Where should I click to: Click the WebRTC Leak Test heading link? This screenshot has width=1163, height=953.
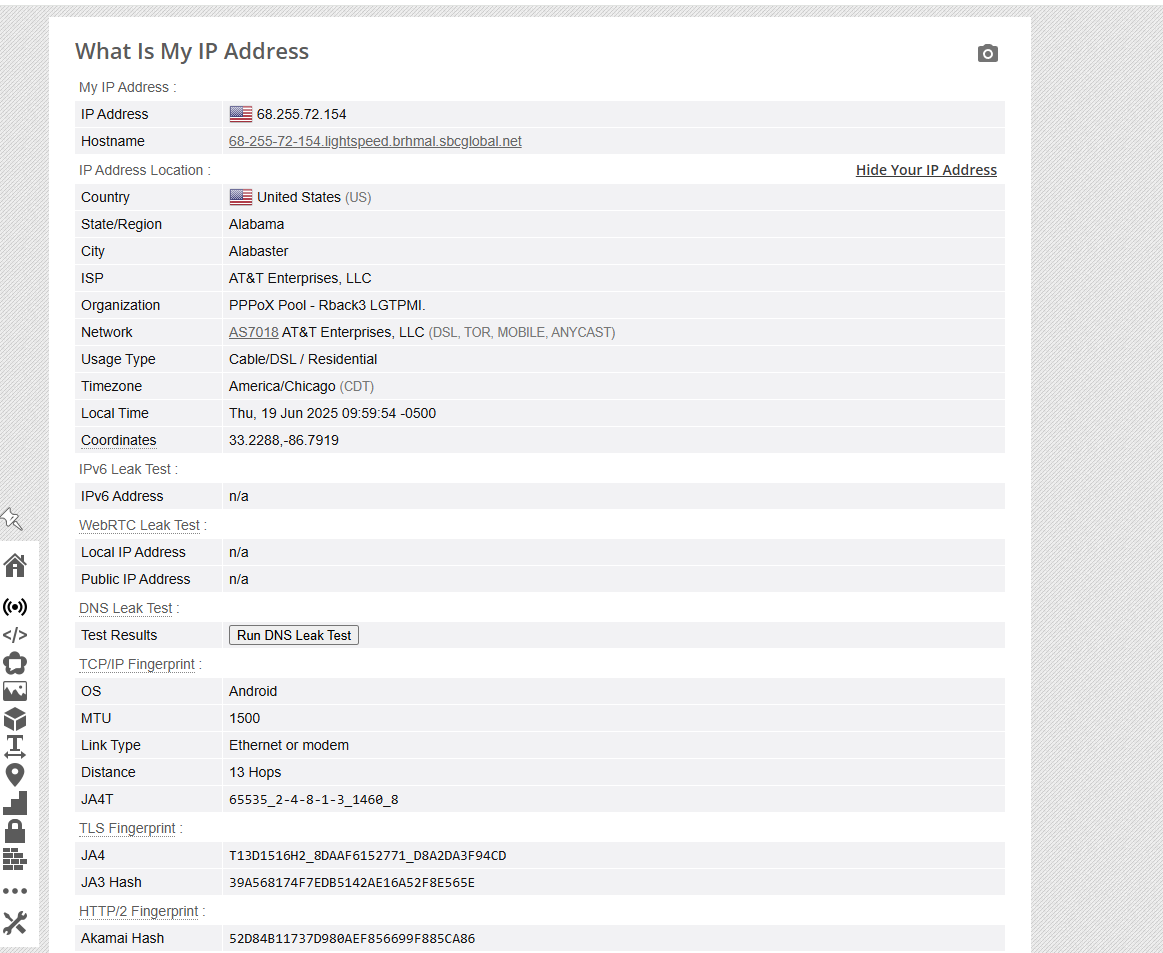(x=140, y=525)
